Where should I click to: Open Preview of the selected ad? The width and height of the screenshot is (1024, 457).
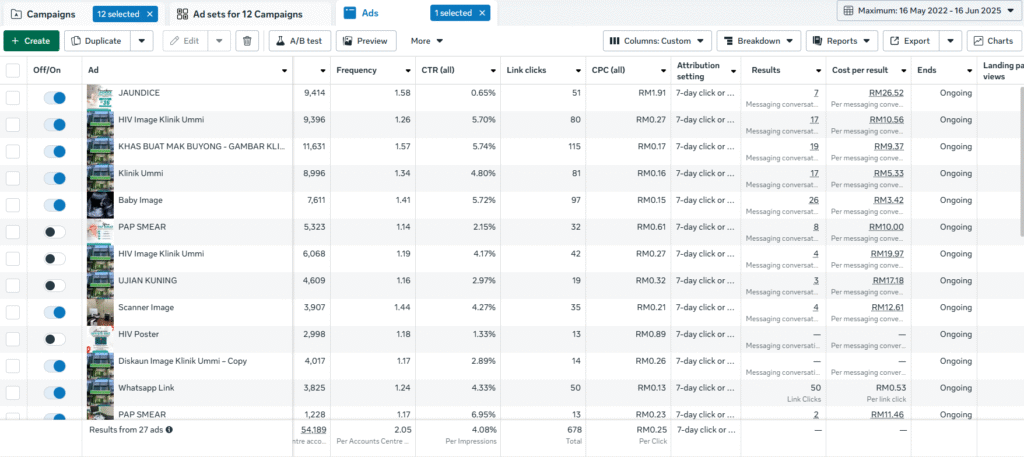click(365, 41)
